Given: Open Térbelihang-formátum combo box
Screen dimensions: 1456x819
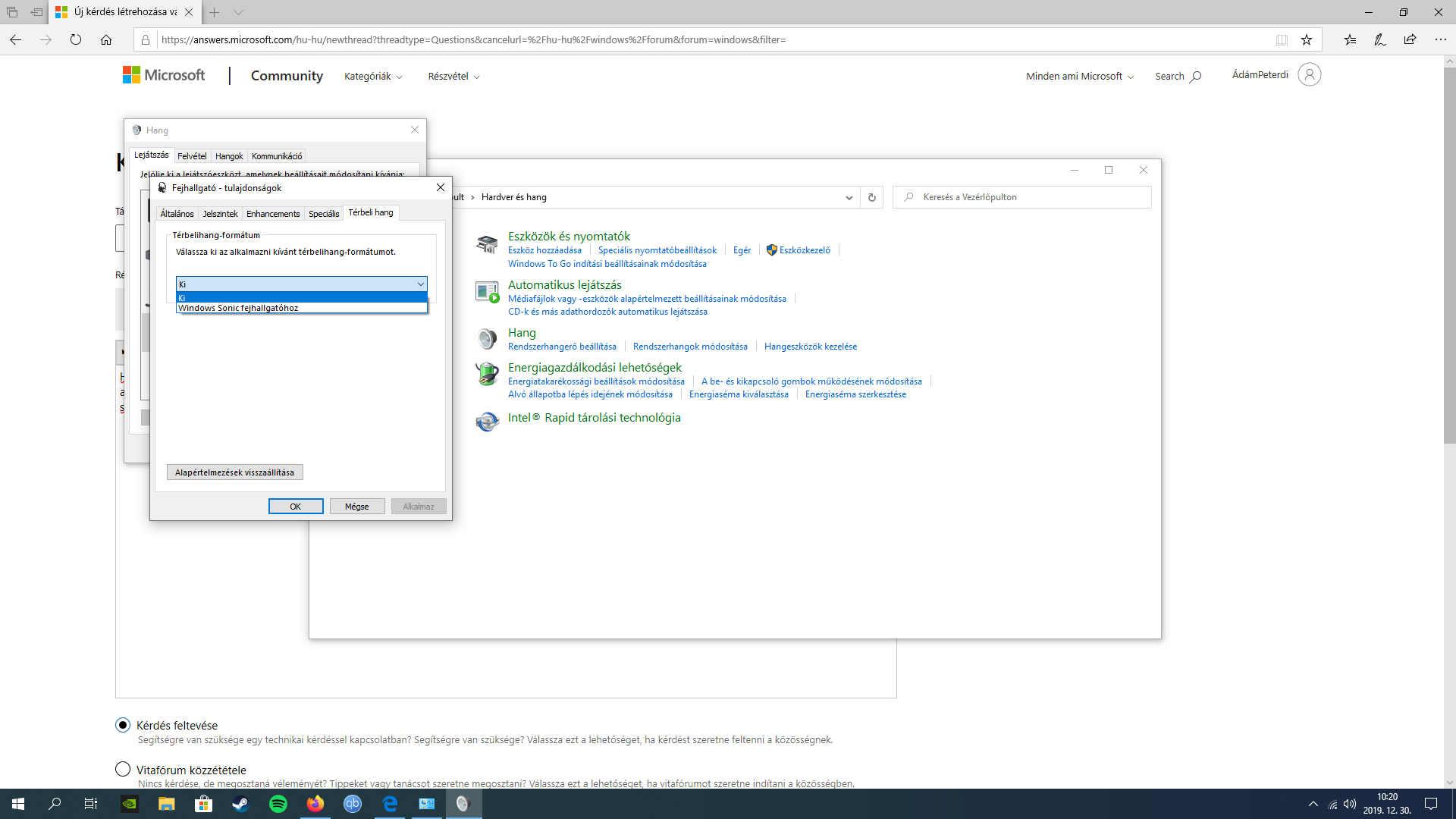Looking at the screenshot, I should [302, 284].
